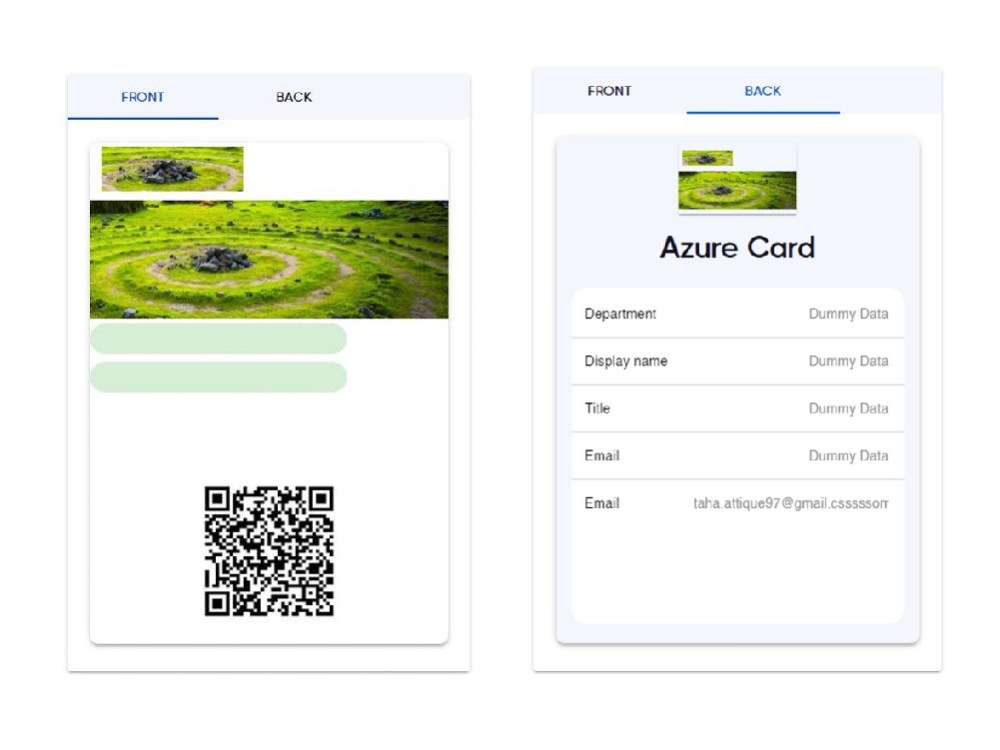The height and width of the screenshot is (750, 1000).
Task: Click the second green placeholder bar on the front card
Action: coord(218,377)
